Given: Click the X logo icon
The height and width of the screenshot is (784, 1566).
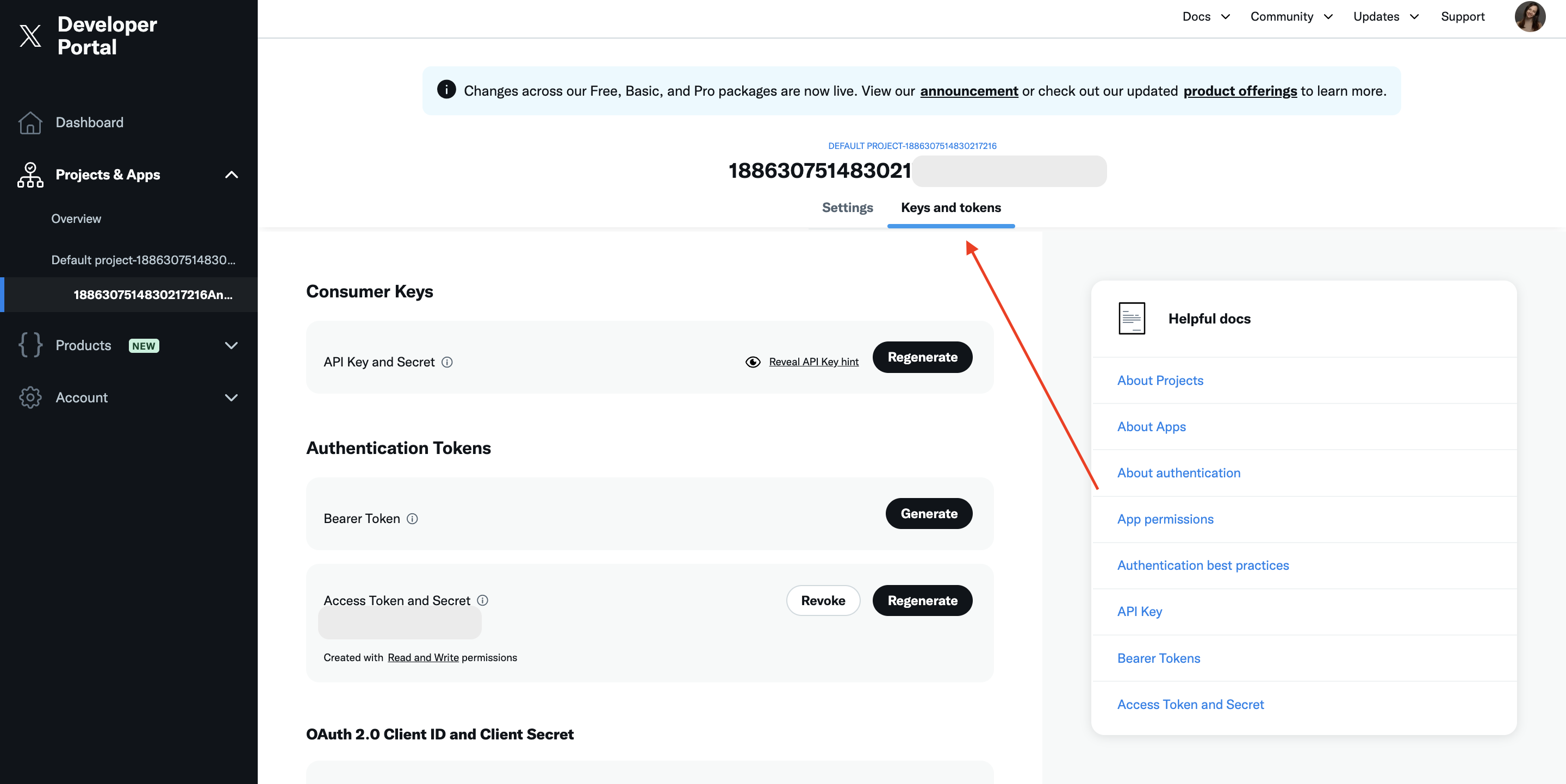Looking at the screenshot, I should coord(30,36).
